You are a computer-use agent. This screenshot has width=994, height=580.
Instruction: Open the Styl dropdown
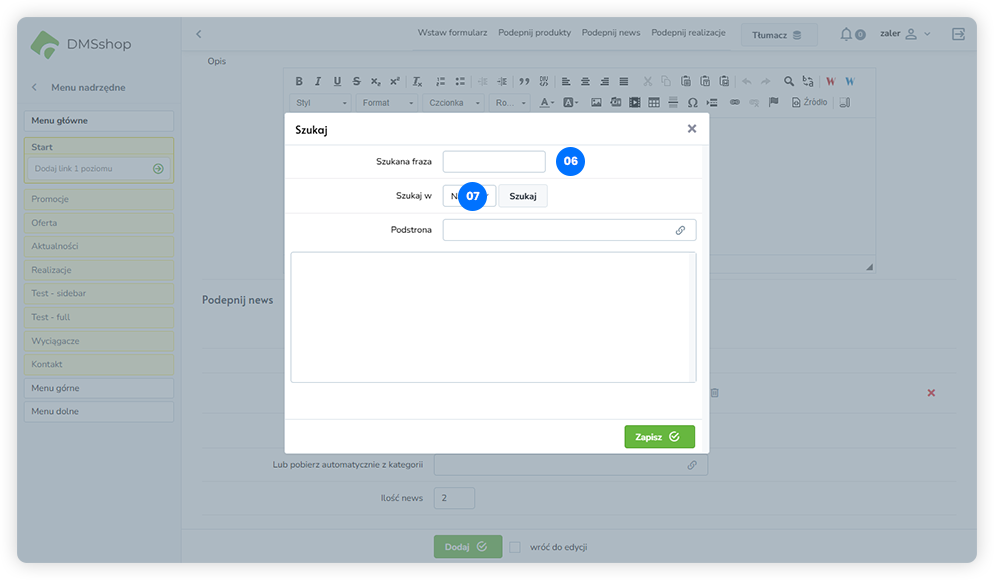coord(322,102)
